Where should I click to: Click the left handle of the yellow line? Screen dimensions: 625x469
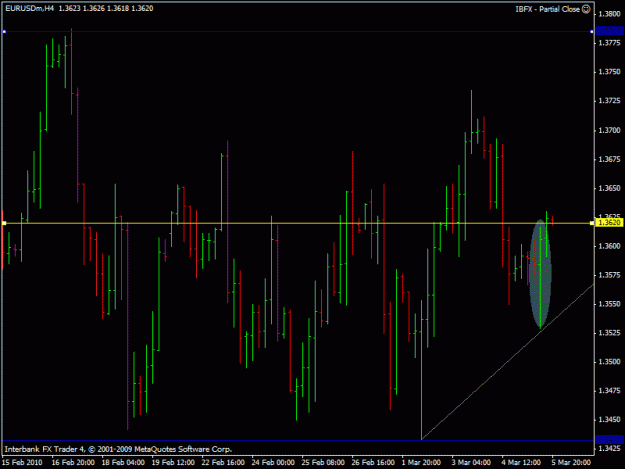[x=4, y=223]
